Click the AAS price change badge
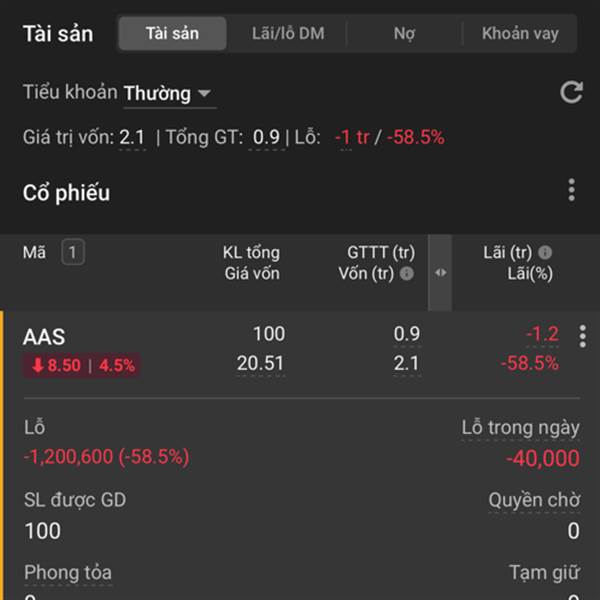 point(84,366)
